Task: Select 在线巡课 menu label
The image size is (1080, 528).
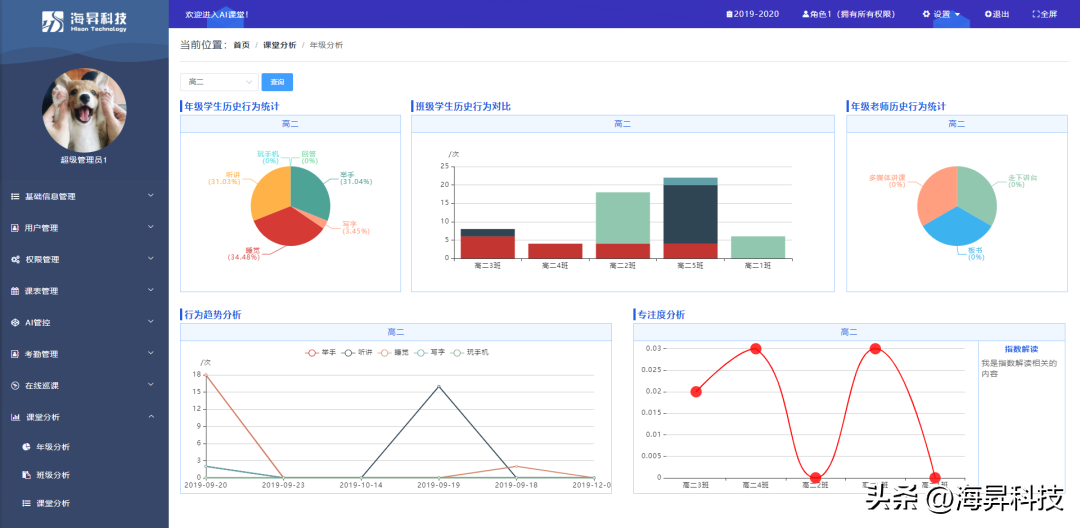Action: click(x=42, y=386)
